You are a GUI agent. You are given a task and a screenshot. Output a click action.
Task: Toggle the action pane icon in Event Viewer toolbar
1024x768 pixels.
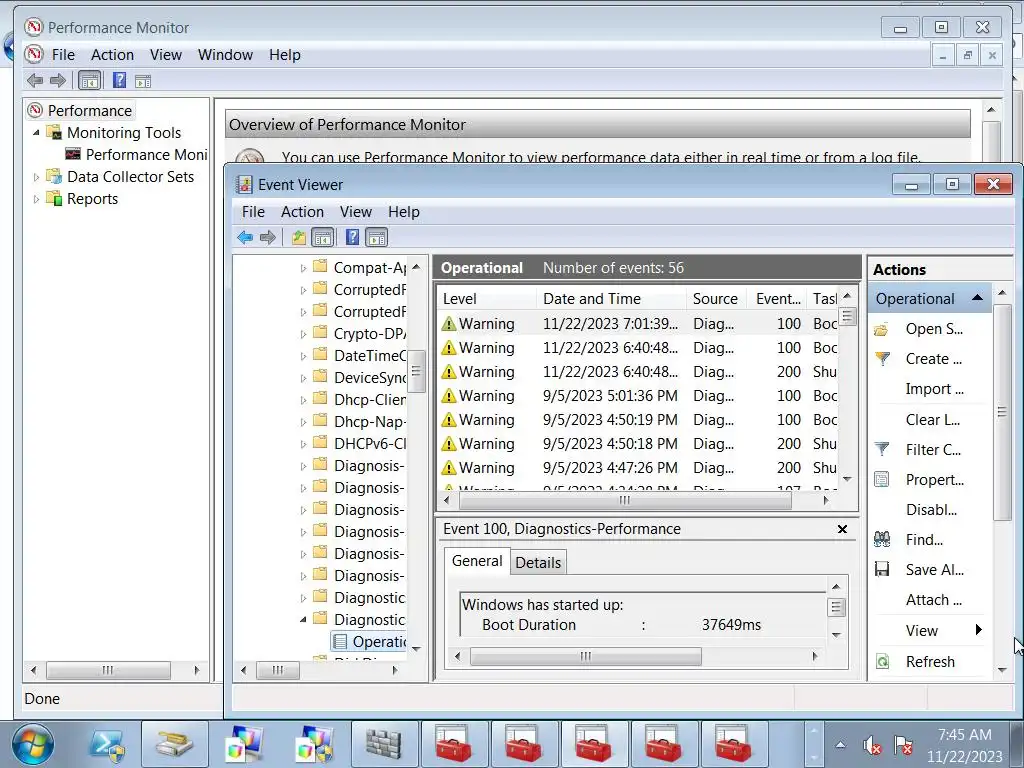[377, 237]
